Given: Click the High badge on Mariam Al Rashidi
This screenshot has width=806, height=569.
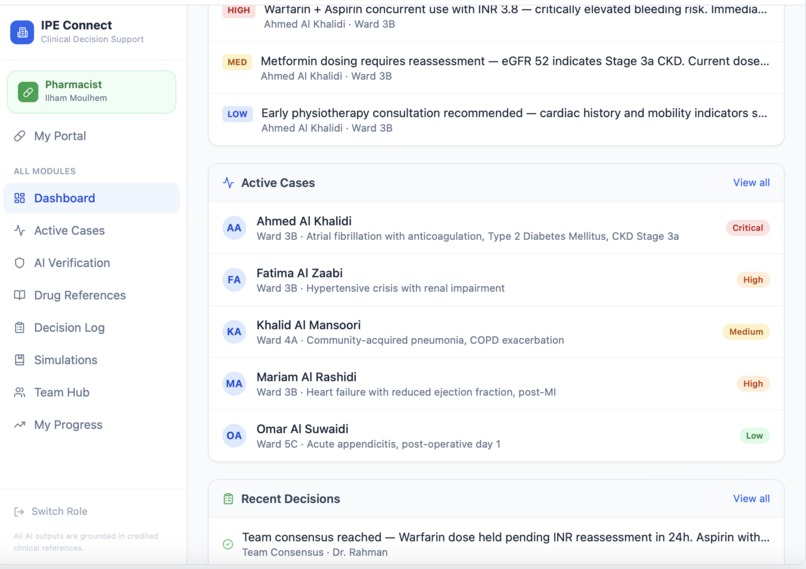Looking at the screenshot, I should (x=753, y=384).
